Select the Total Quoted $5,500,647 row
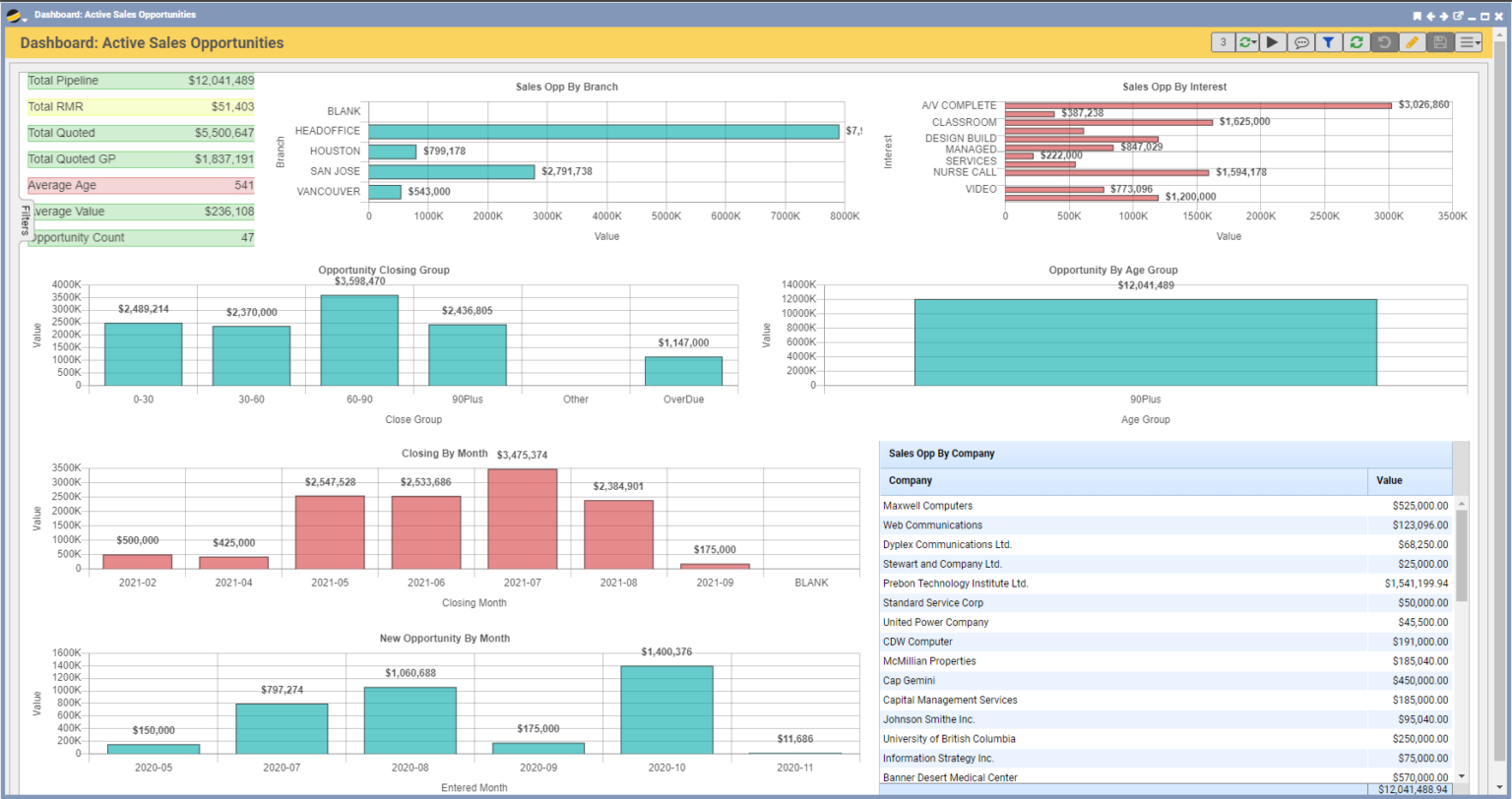1512x799 pixels. point(141,133)
